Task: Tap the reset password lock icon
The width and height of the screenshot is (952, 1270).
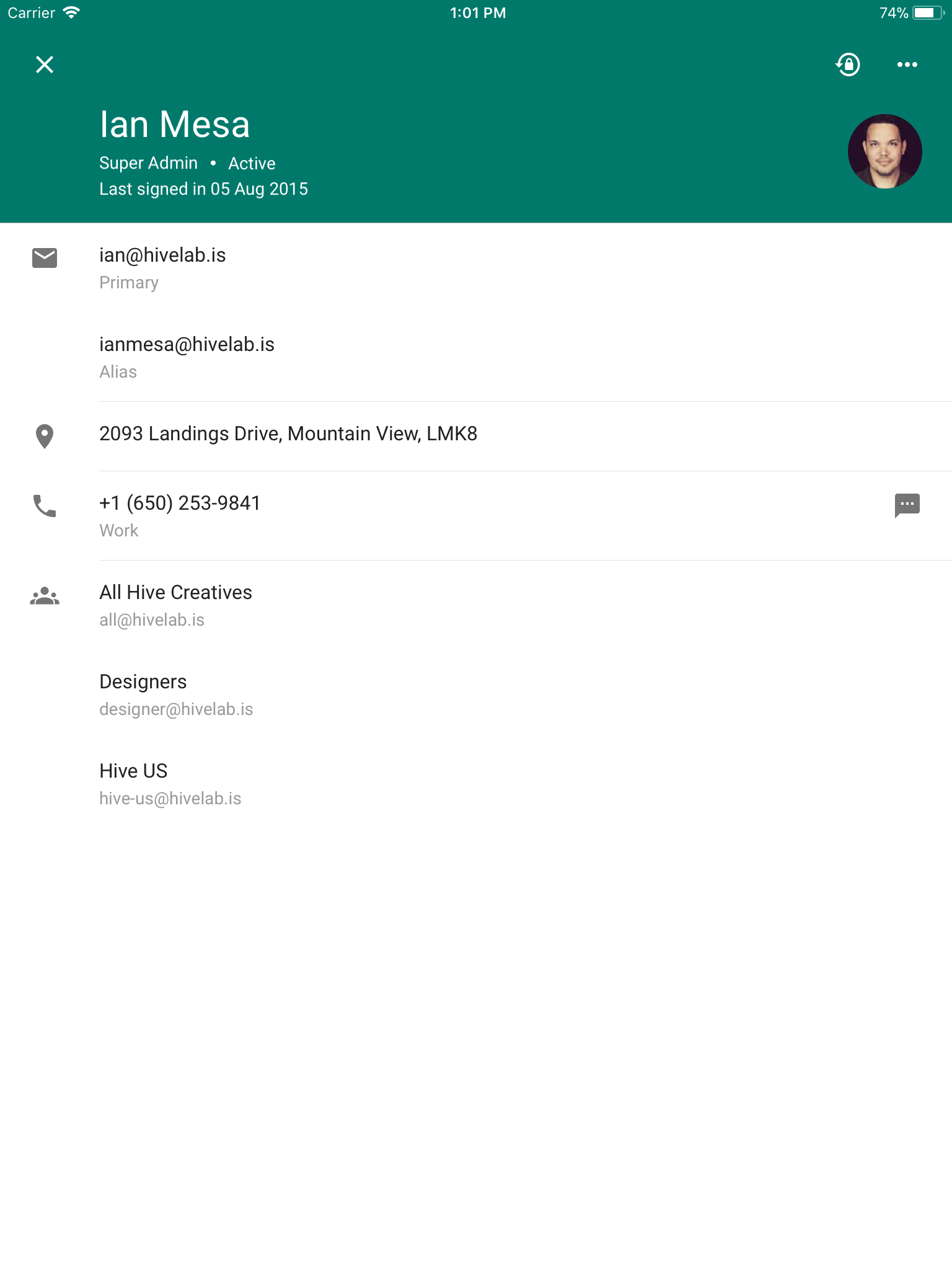Action: (x=848, y=64)
